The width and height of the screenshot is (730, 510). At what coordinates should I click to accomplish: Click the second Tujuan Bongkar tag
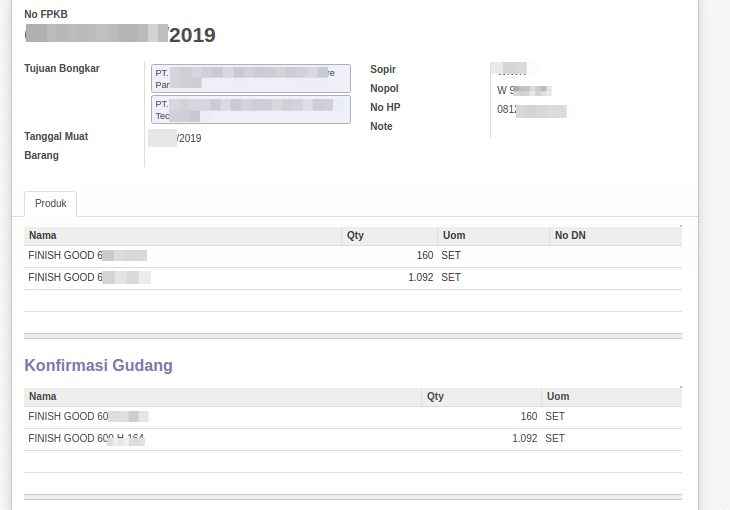point(250,110)
